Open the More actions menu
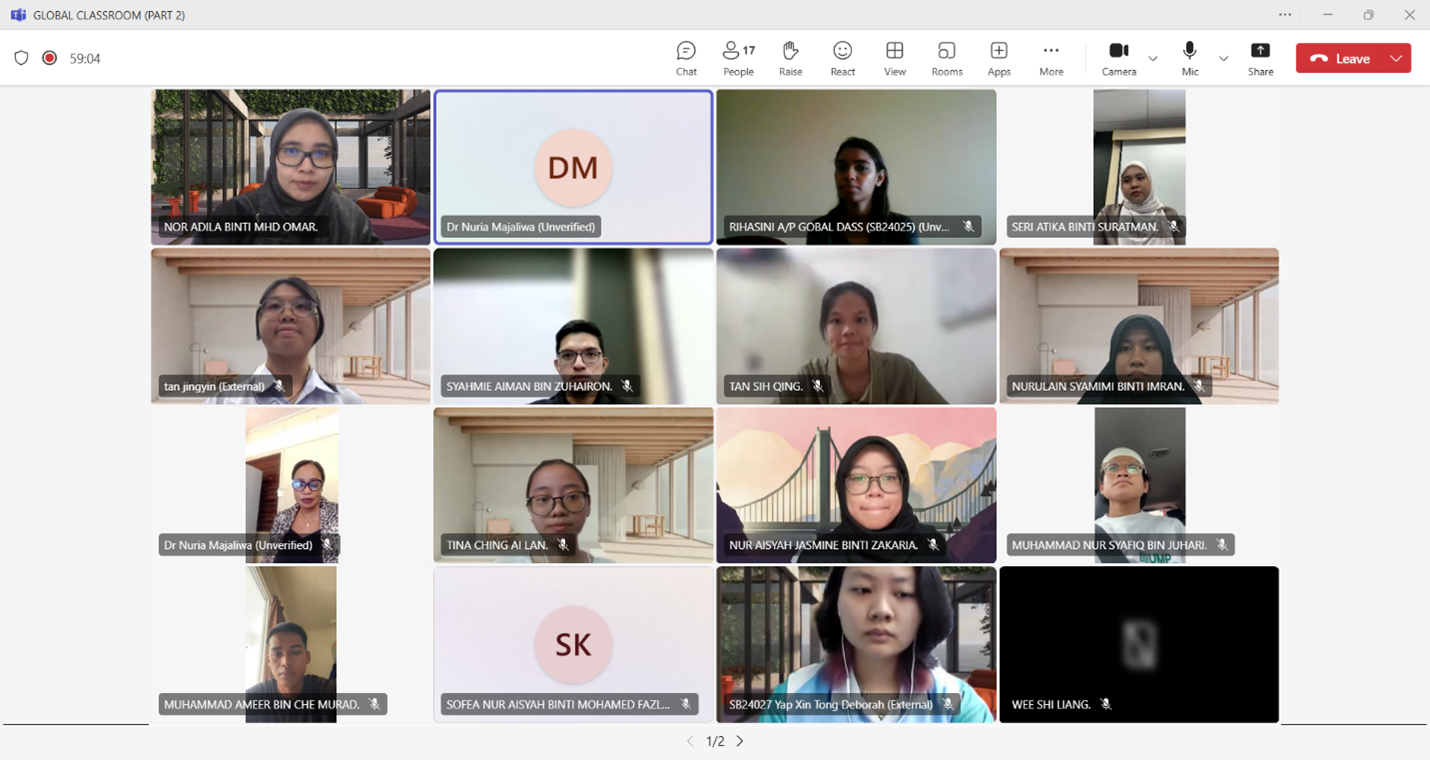This screenshot has height=760, width=1430. pyautogui.click(x=1051, y=58)
